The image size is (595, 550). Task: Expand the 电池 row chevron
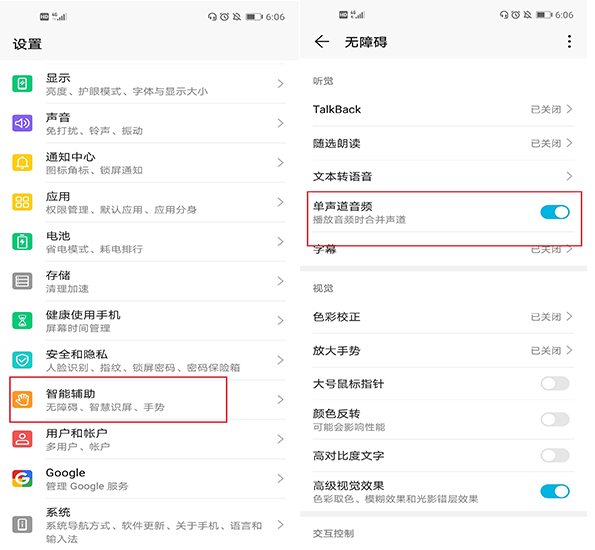point(280,241)
